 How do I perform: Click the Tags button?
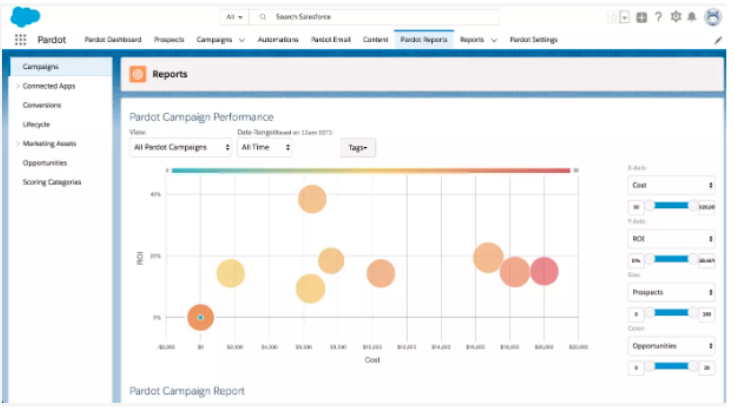point(358,148)
